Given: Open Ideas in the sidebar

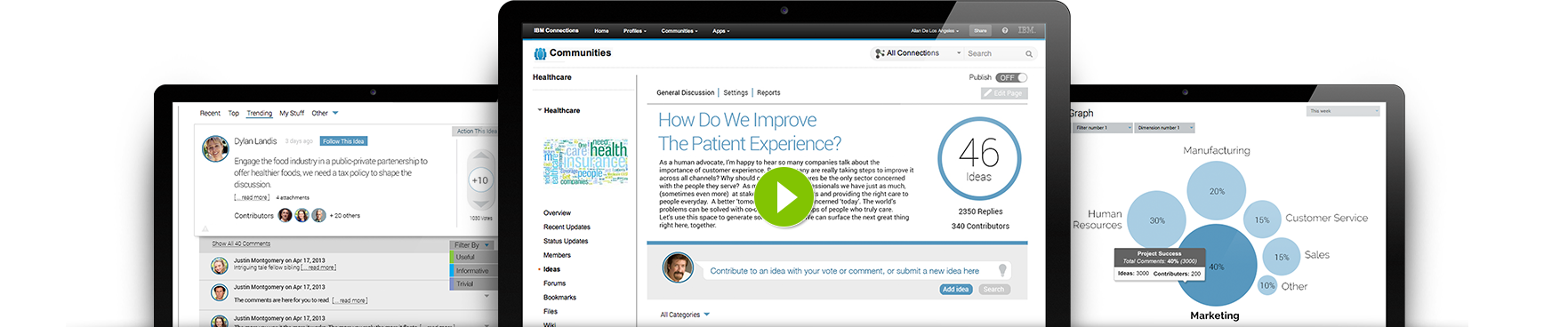Looking at the screenshot, I should (x=551, y=269).
